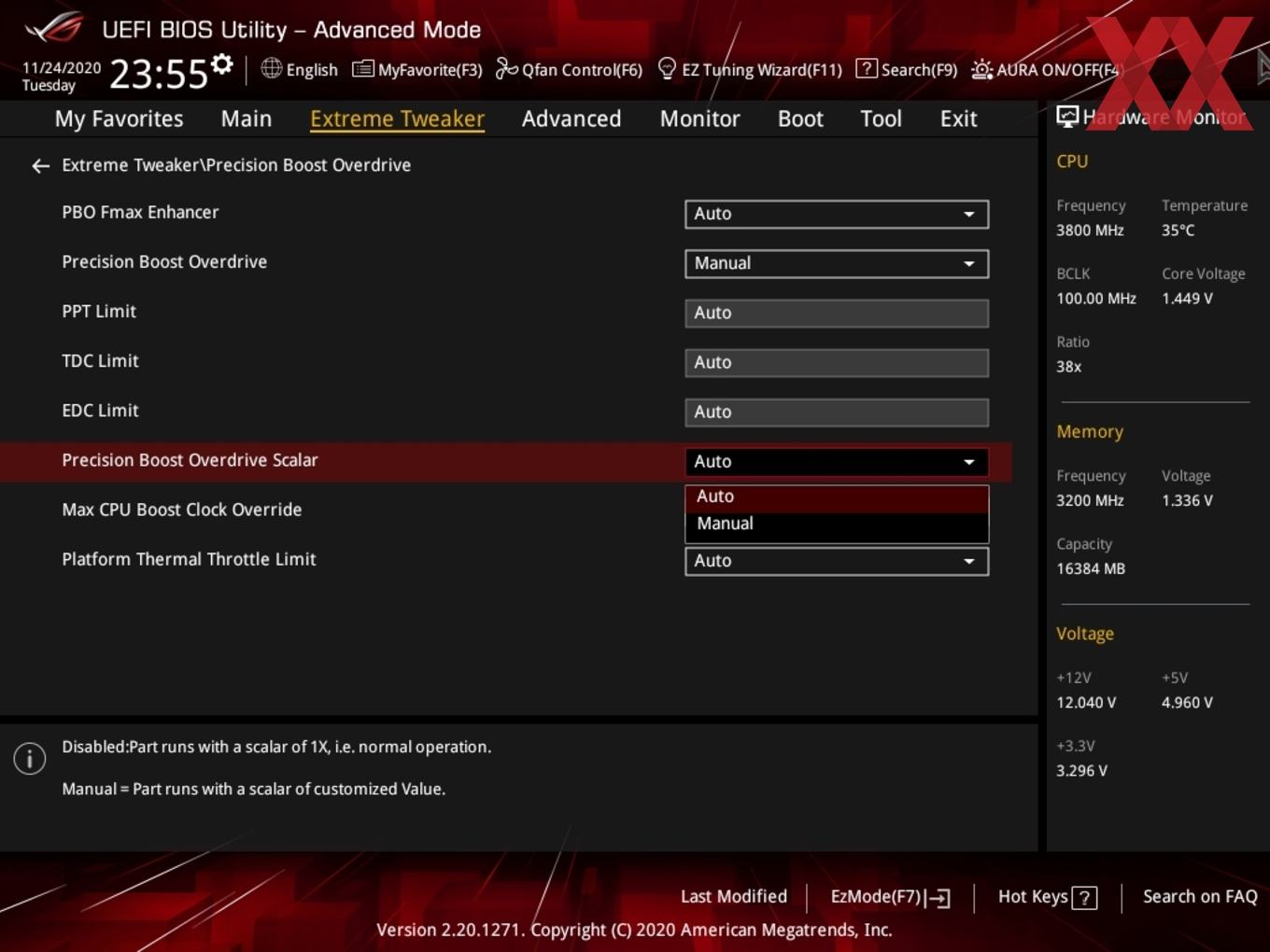Click BCLK 100.00 MHz value
The height and width of the screenshot is (952, 1270).
[x=1096, y=299]
